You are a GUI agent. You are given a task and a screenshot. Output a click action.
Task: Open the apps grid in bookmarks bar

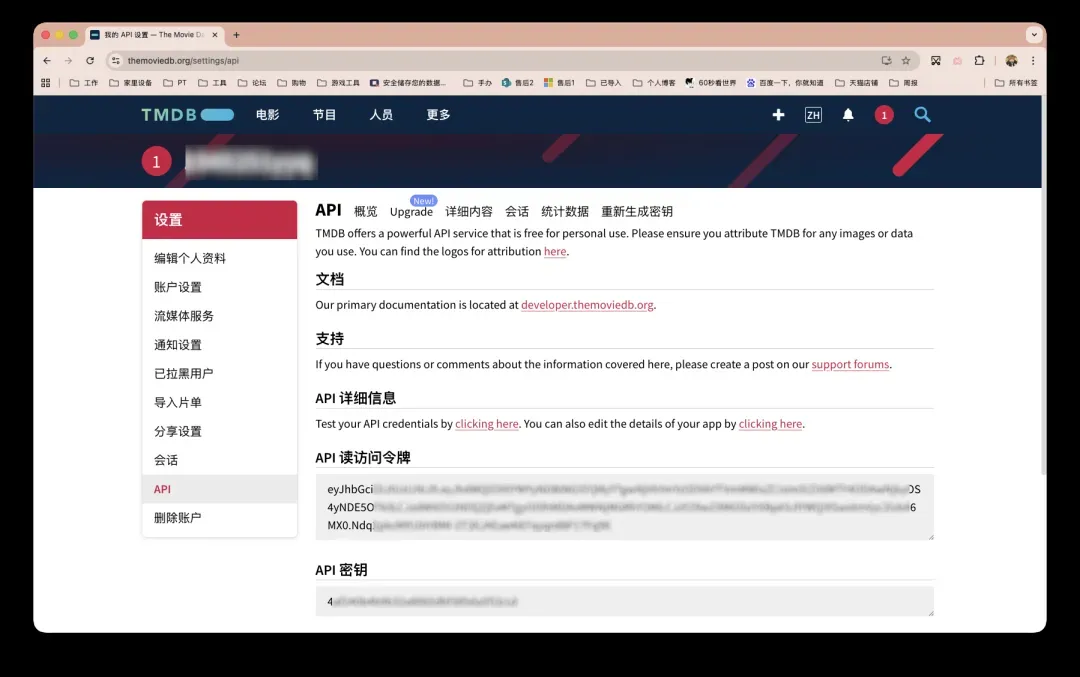[45, 83]
